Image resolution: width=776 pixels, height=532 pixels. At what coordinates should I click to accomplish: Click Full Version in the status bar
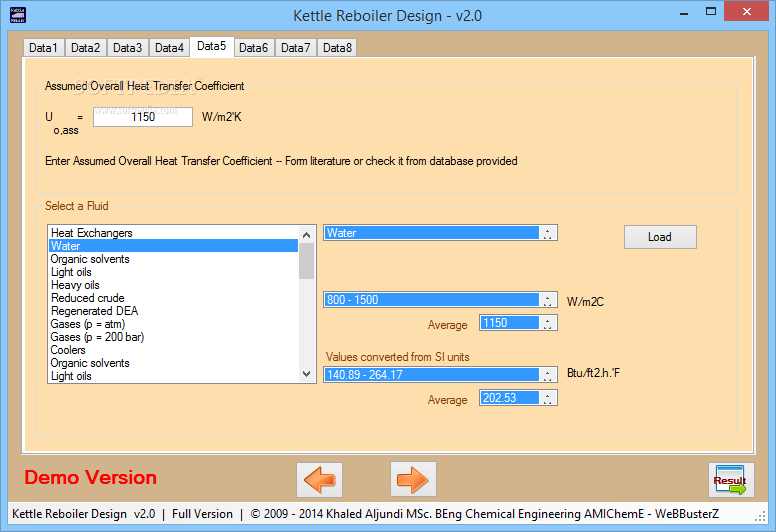[x=202, y=514]
